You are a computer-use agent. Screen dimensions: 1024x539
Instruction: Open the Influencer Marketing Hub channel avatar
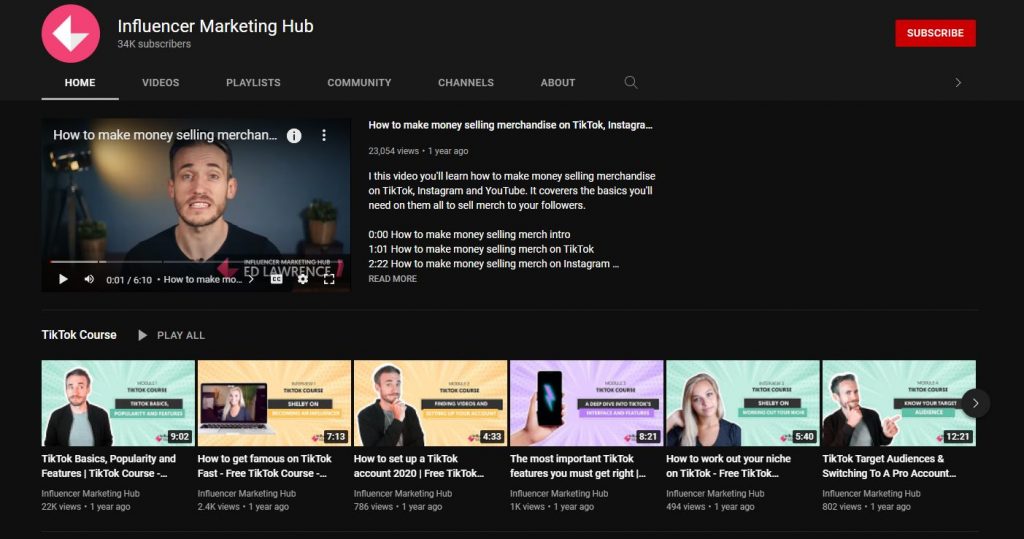[71, 33]
